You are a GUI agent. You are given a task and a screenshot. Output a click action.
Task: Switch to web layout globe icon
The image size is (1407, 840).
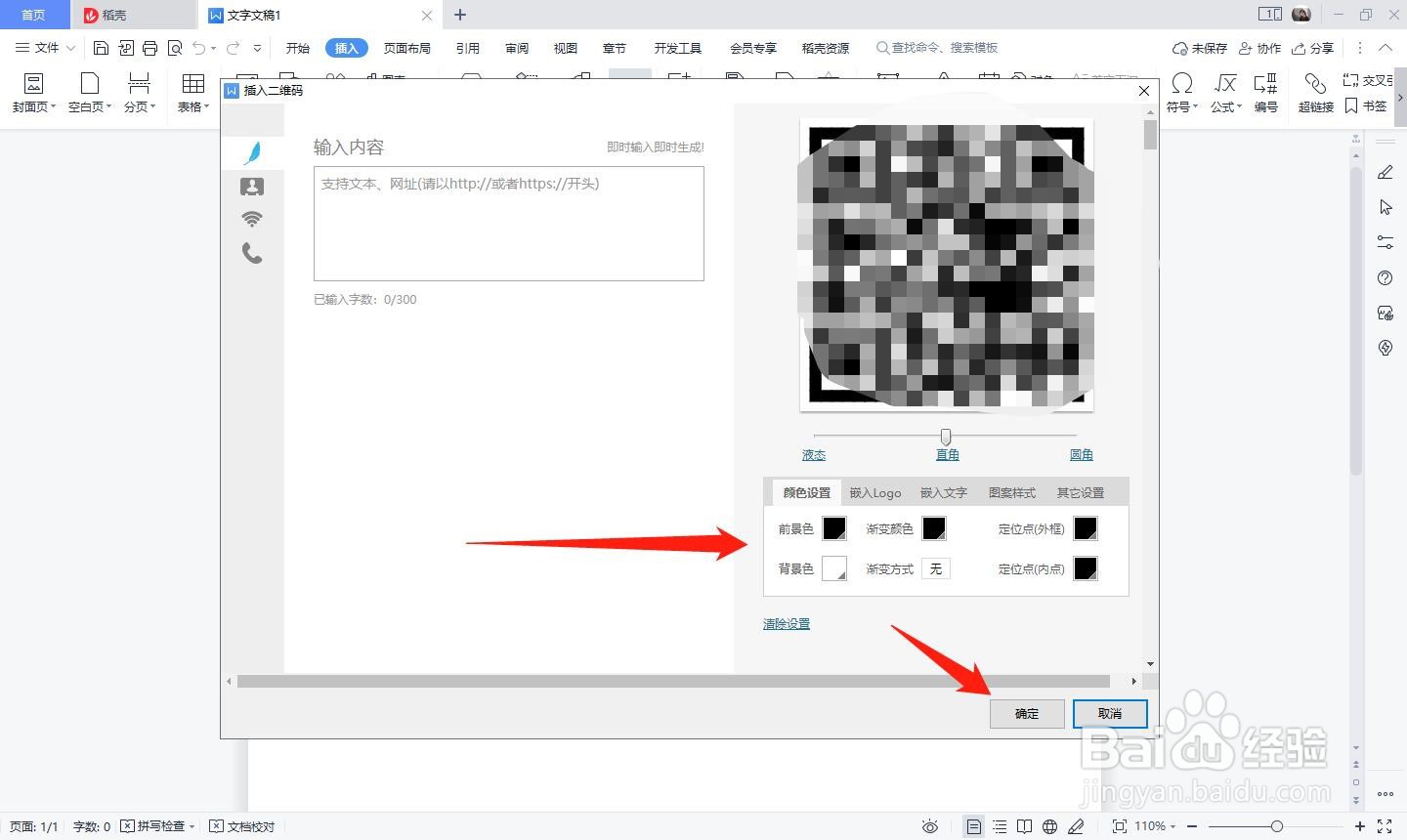[x=1050, y=826]
